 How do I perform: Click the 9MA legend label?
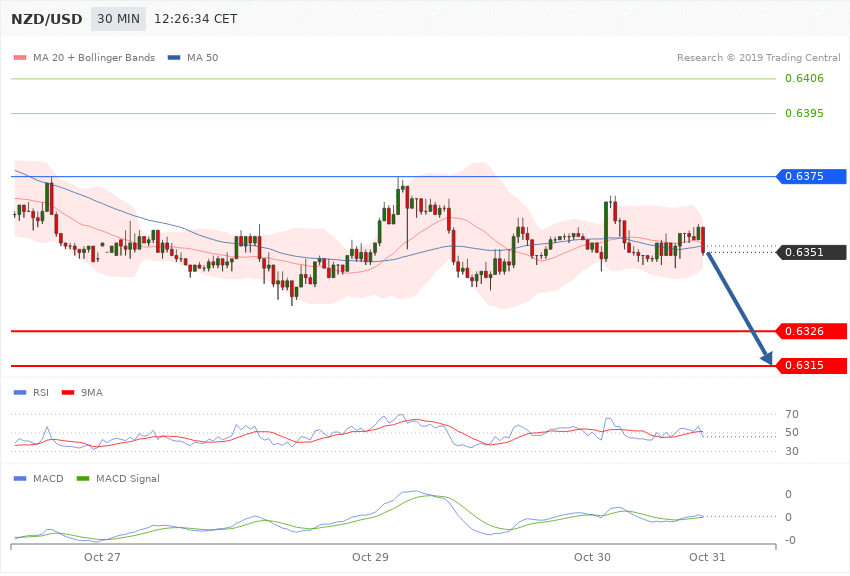[x=92, y=392]
